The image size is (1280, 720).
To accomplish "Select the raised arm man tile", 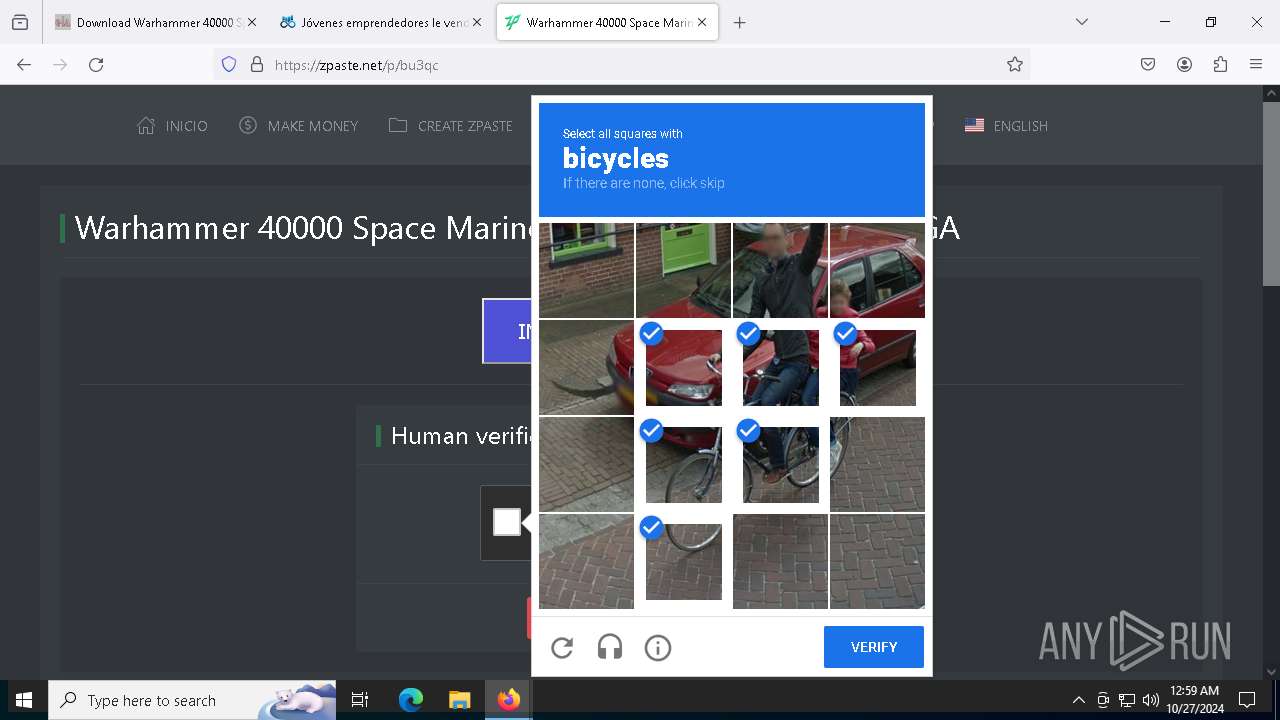I will [x=781, y=270].
